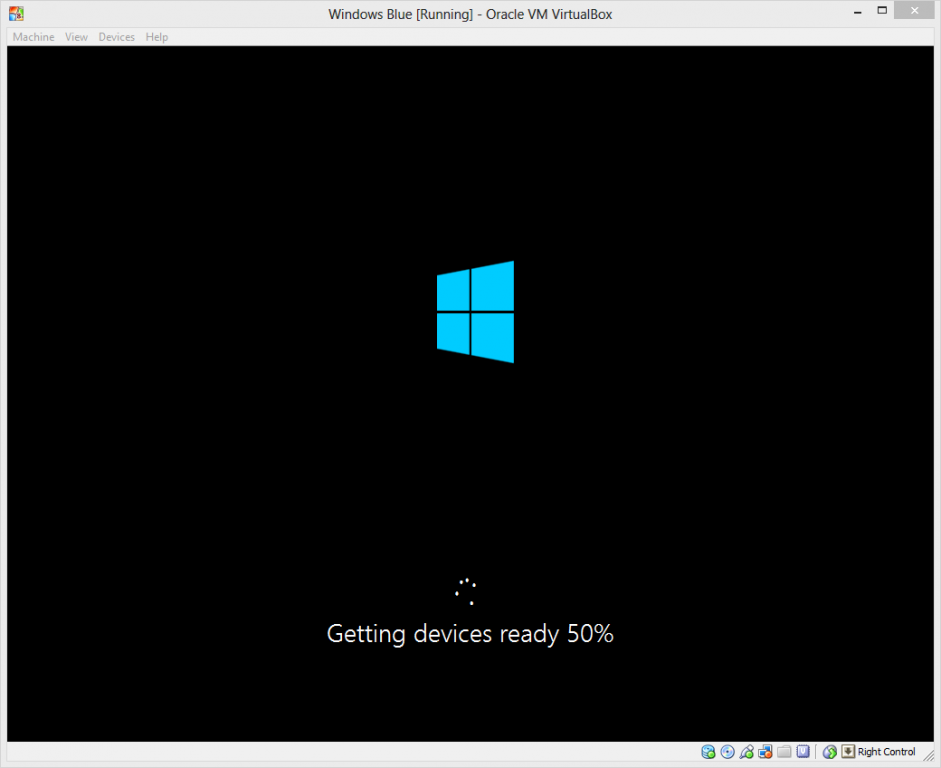The image size is (941, 768).
Task: Click the shared folders status icon
Action: tap(784, 752)
